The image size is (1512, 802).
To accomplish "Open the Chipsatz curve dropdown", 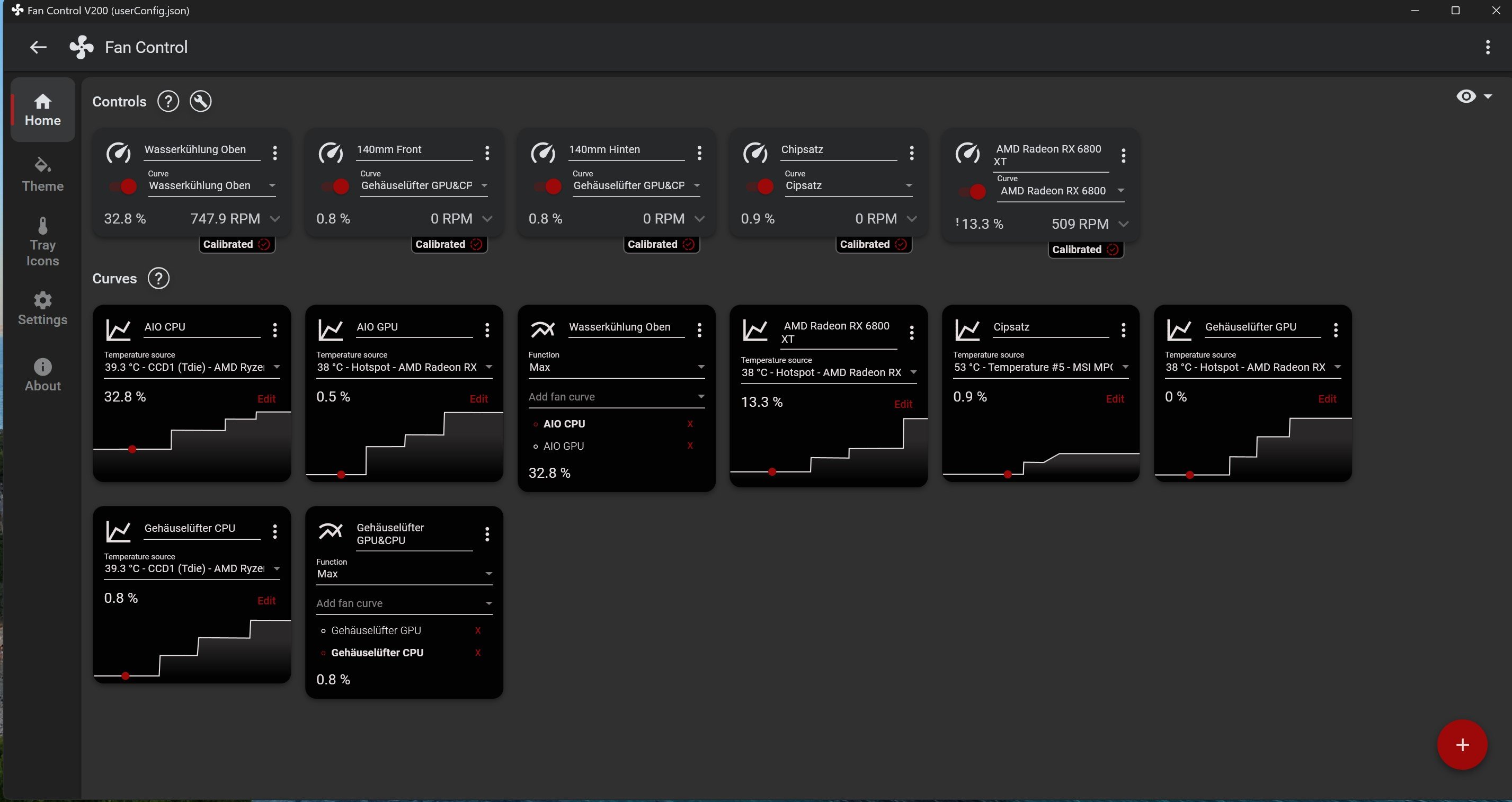I will pyautogui.click(x=849, y=186).
